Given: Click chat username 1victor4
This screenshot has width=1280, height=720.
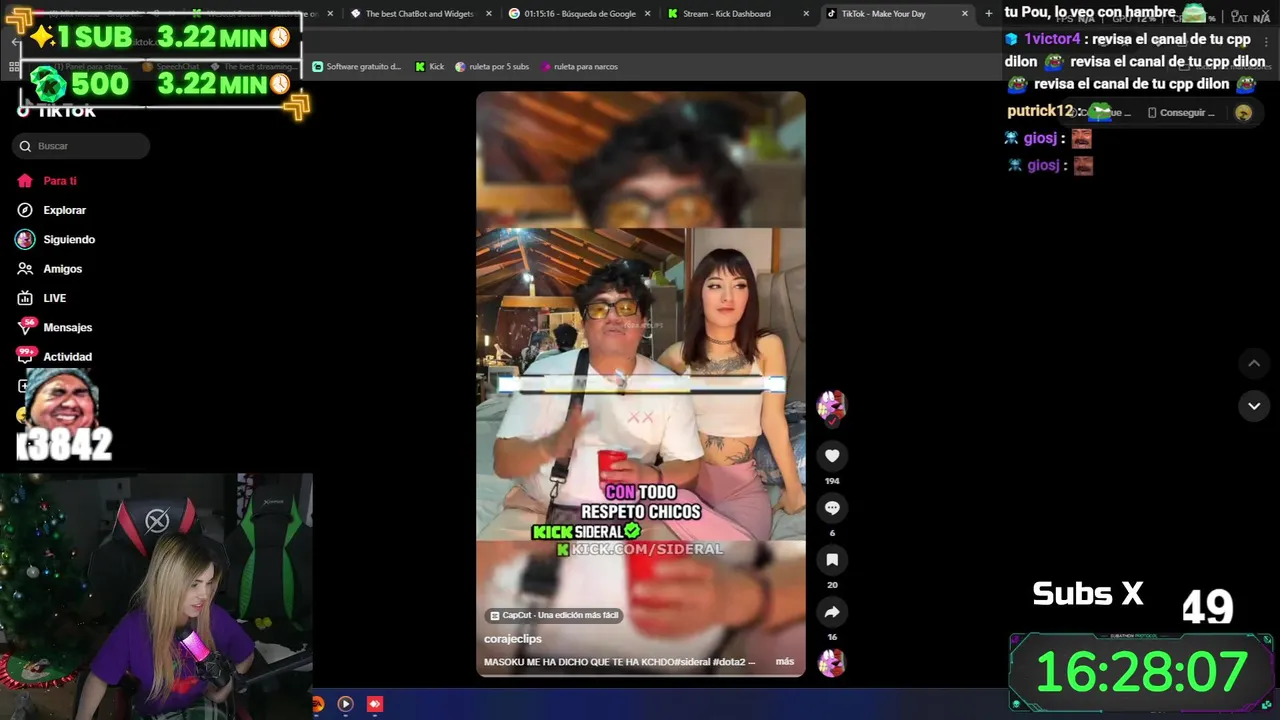Looking at the screenshot, I should [x=1052, y=39].
